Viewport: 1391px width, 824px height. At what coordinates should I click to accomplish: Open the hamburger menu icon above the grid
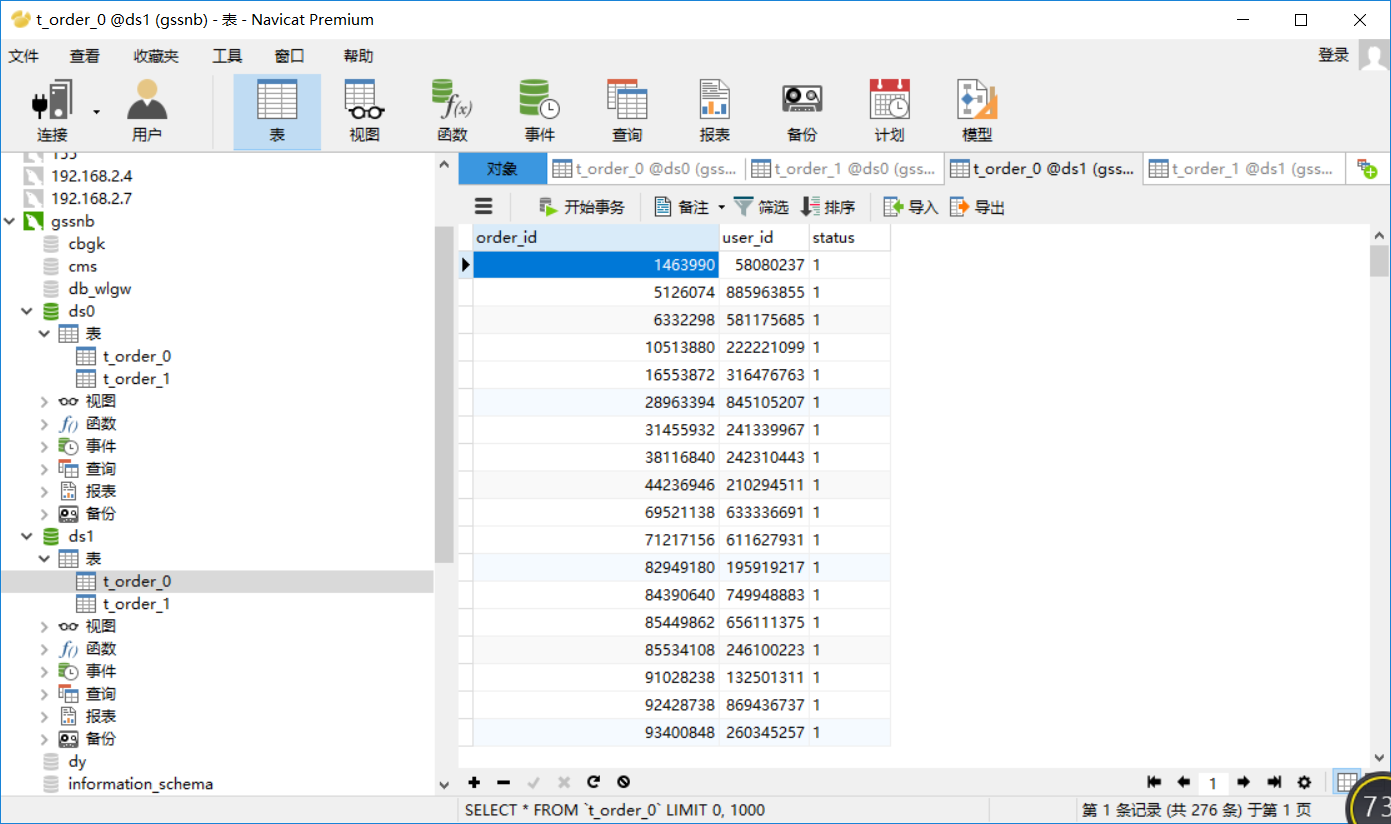484,206
